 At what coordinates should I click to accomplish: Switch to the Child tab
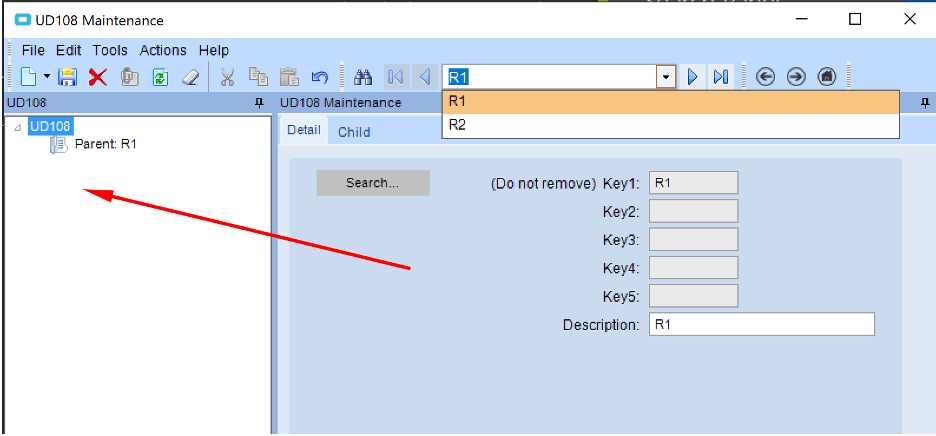click(x=354, y=132)
